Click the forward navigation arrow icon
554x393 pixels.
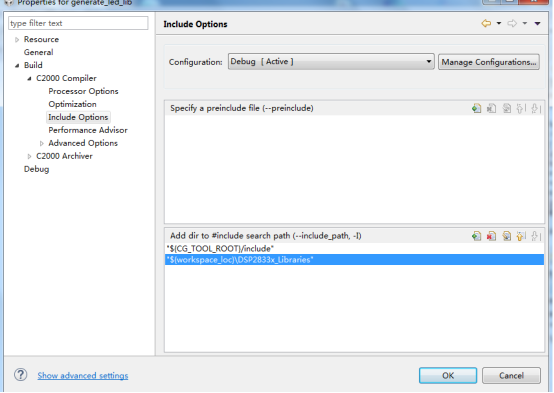(x=512, y=23)
